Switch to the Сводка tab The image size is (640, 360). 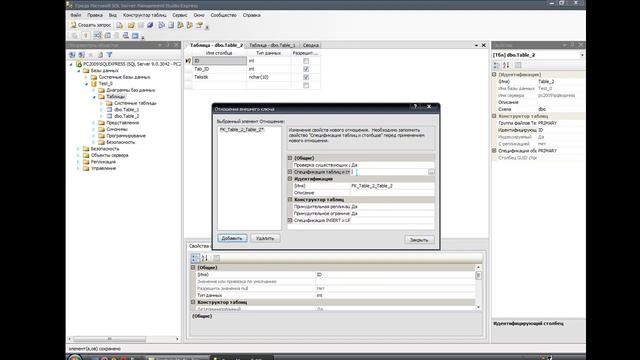(311, 45)
